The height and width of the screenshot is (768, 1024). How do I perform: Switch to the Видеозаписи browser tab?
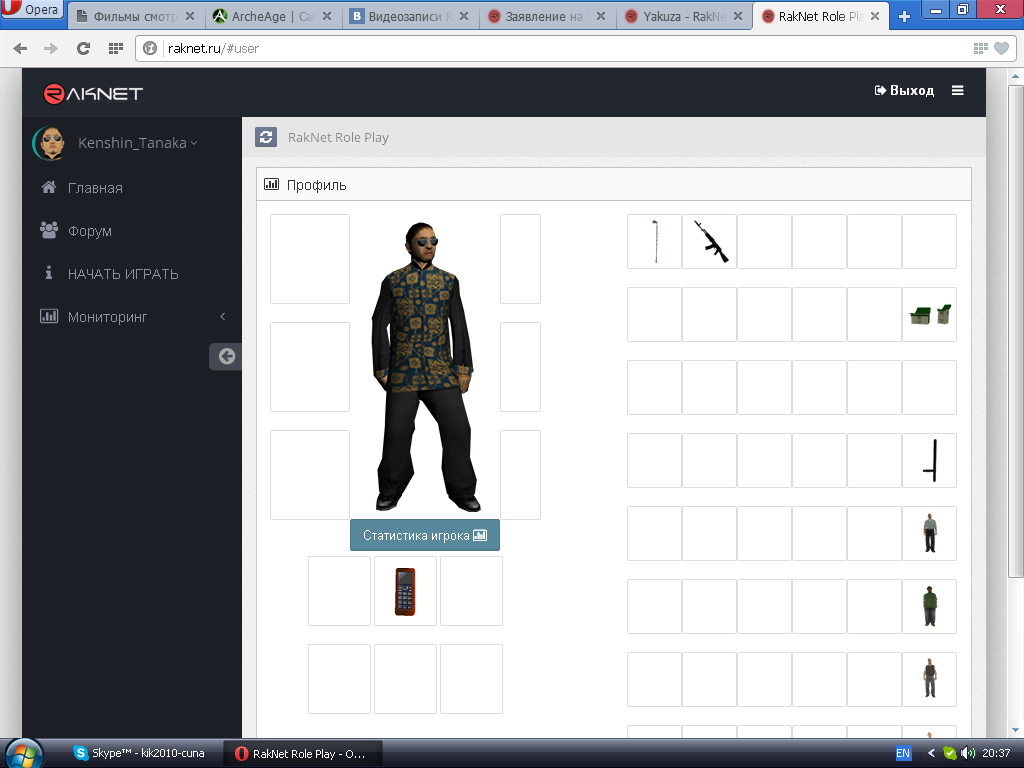click(x=411, y=16)
